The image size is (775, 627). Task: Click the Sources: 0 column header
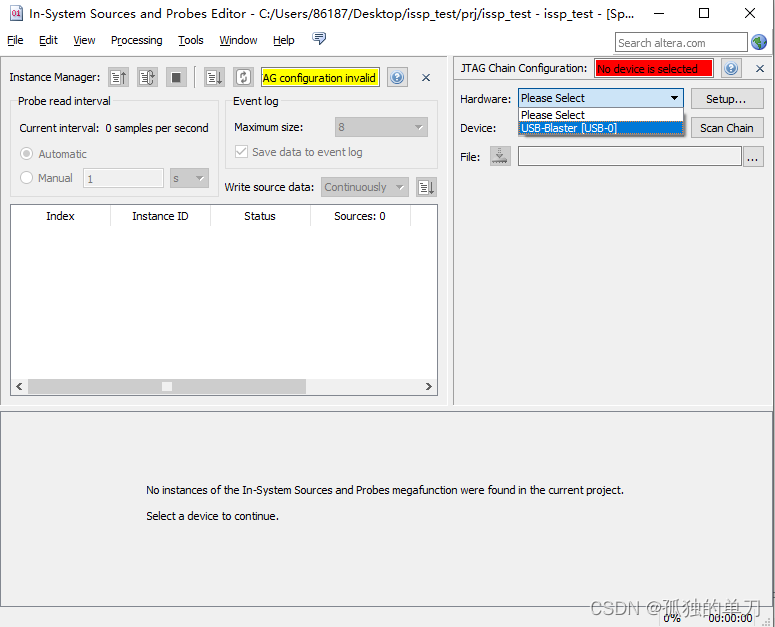(360, 216)
